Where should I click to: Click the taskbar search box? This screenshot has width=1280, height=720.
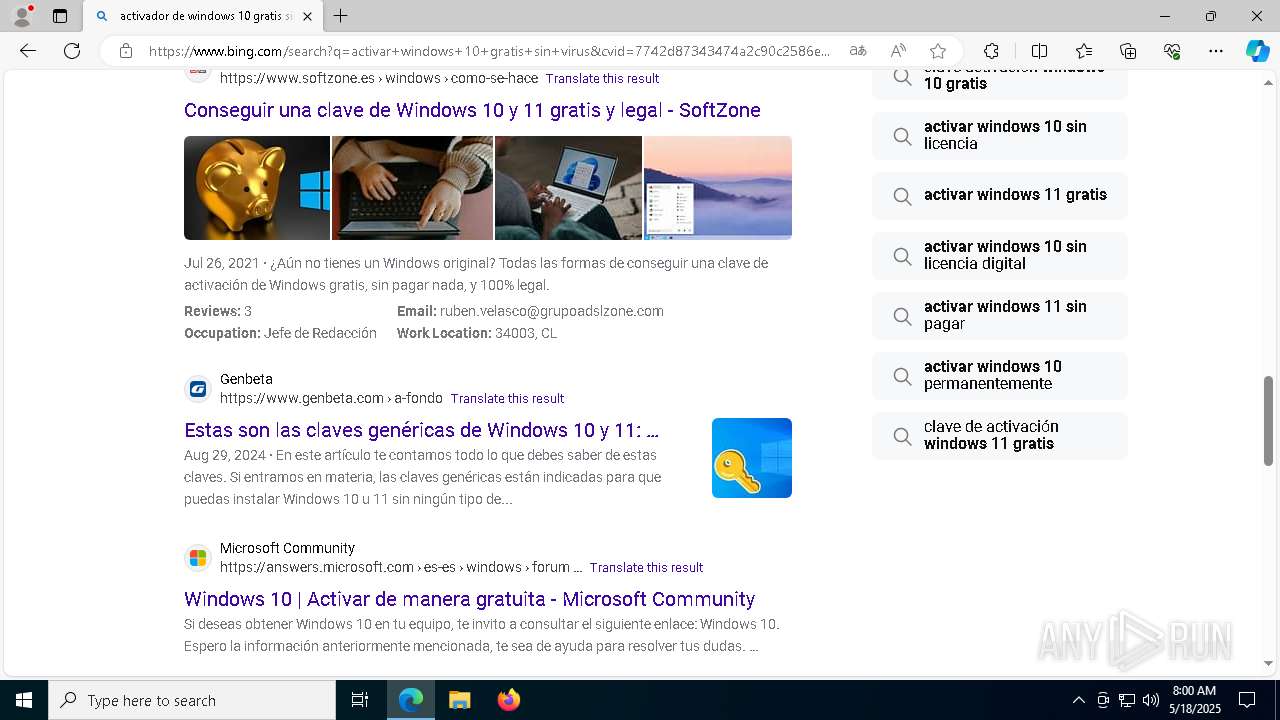coord(192,700)
